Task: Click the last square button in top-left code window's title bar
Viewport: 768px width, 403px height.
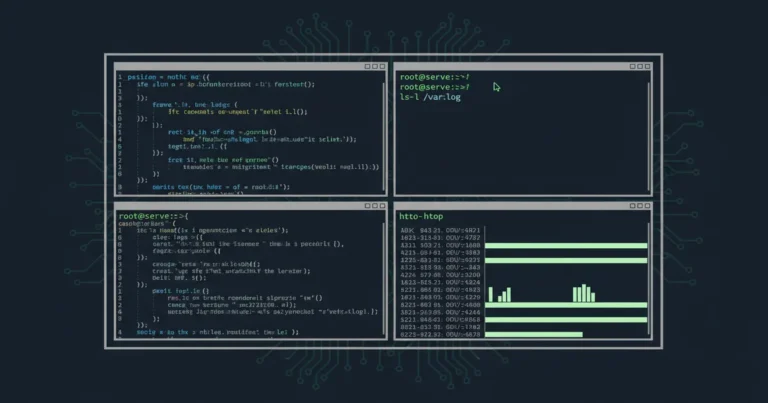Action: coord(383,66)
